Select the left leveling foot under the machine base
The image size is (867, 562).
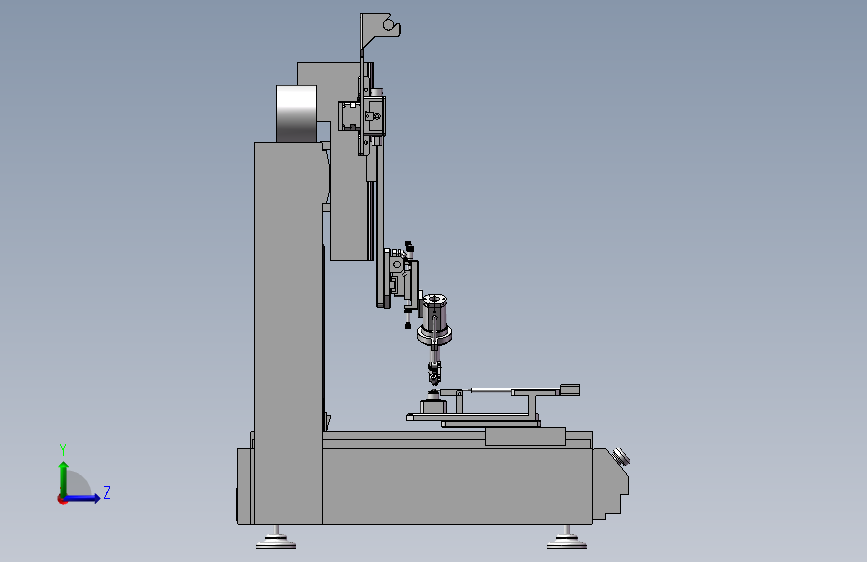(276, 538)
